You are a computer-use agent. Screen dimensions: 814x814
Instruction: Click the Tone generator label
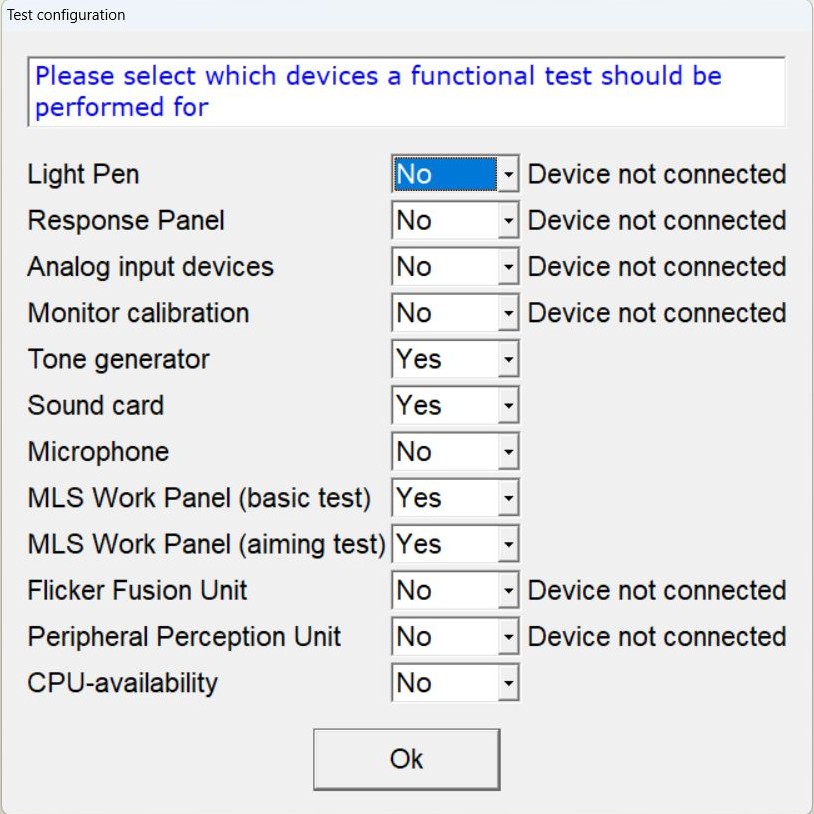click(119, 360)
